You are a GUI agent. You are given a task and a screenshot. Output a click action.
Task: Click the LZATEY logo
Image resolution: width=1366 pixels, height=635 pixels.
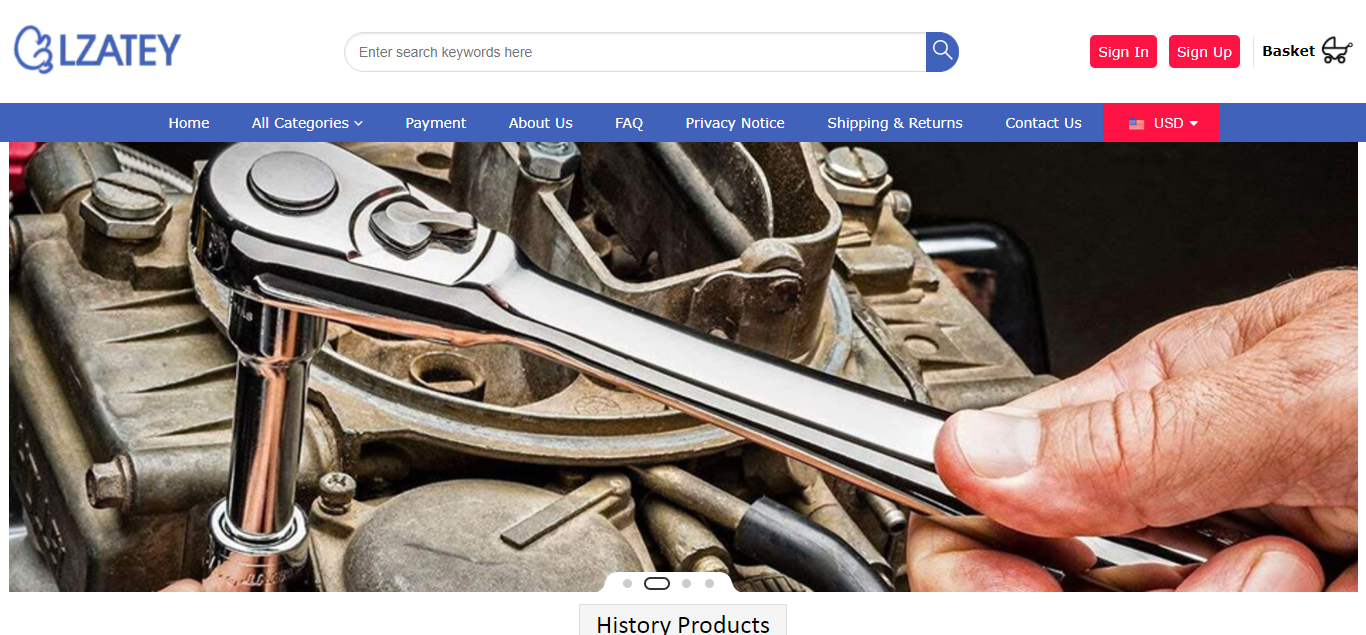(98, 50)
